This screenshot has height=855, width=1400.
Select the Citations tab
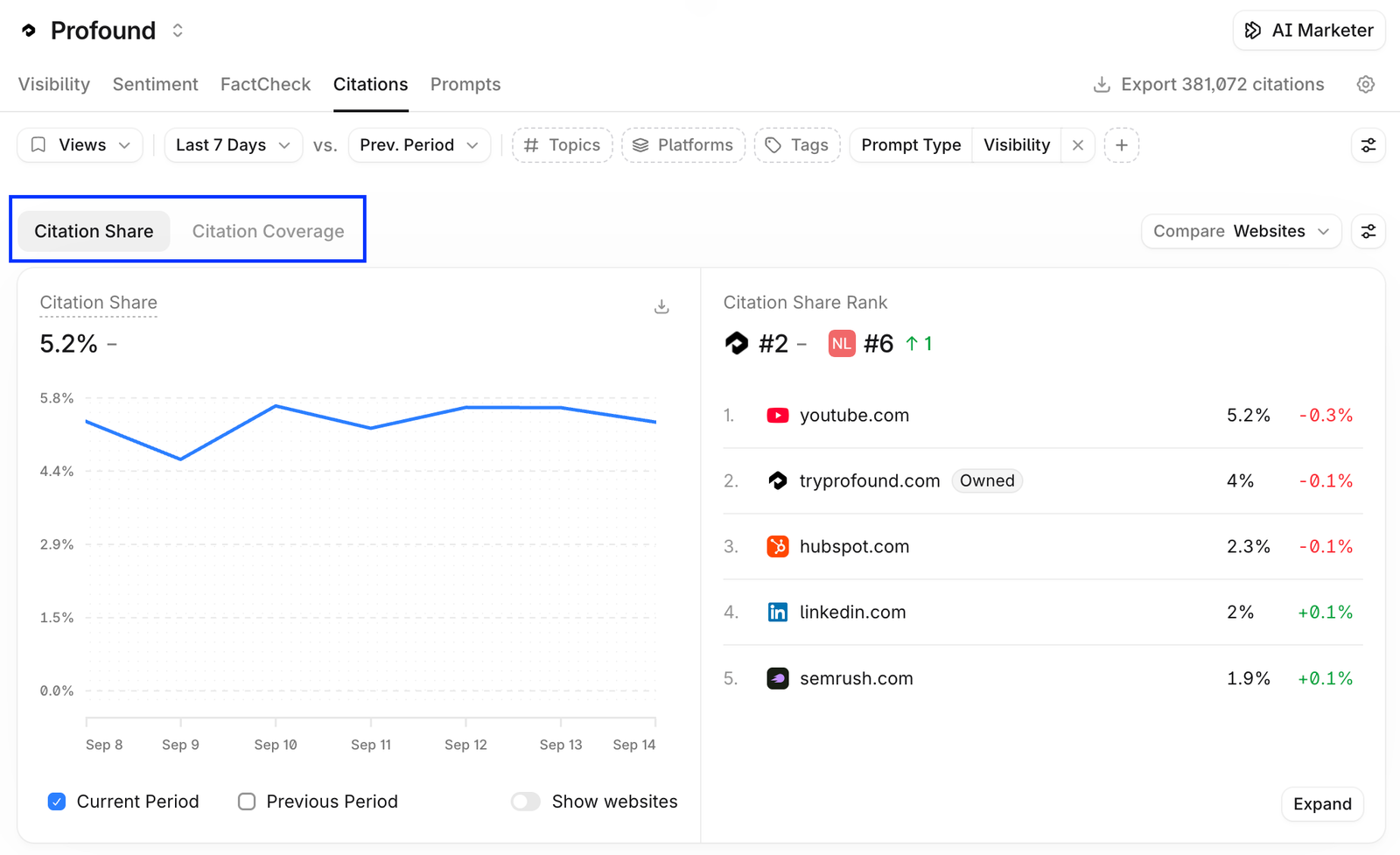(370, 84)
